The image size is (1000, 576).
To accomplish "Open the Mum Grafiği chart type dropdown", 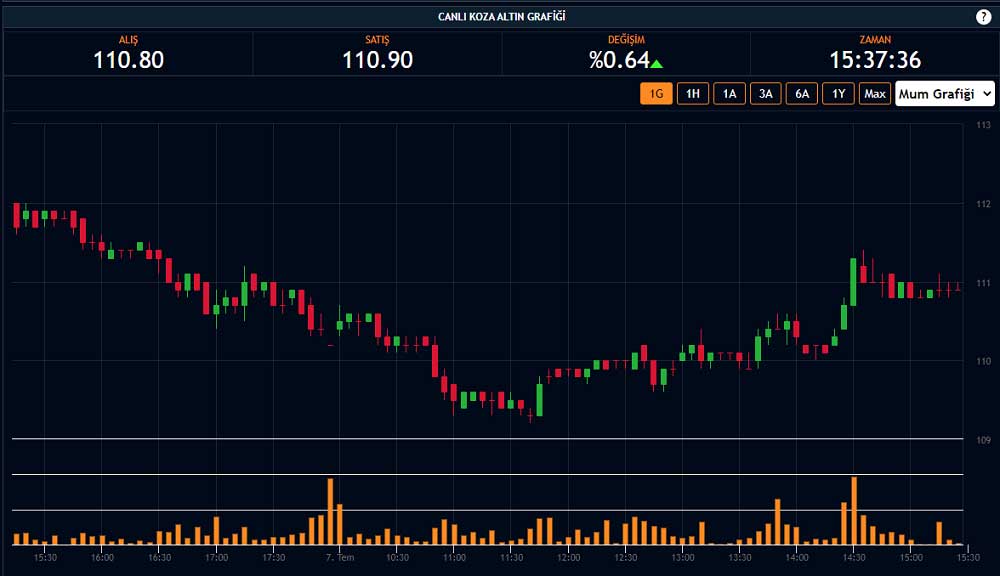I will pos(945,94).
